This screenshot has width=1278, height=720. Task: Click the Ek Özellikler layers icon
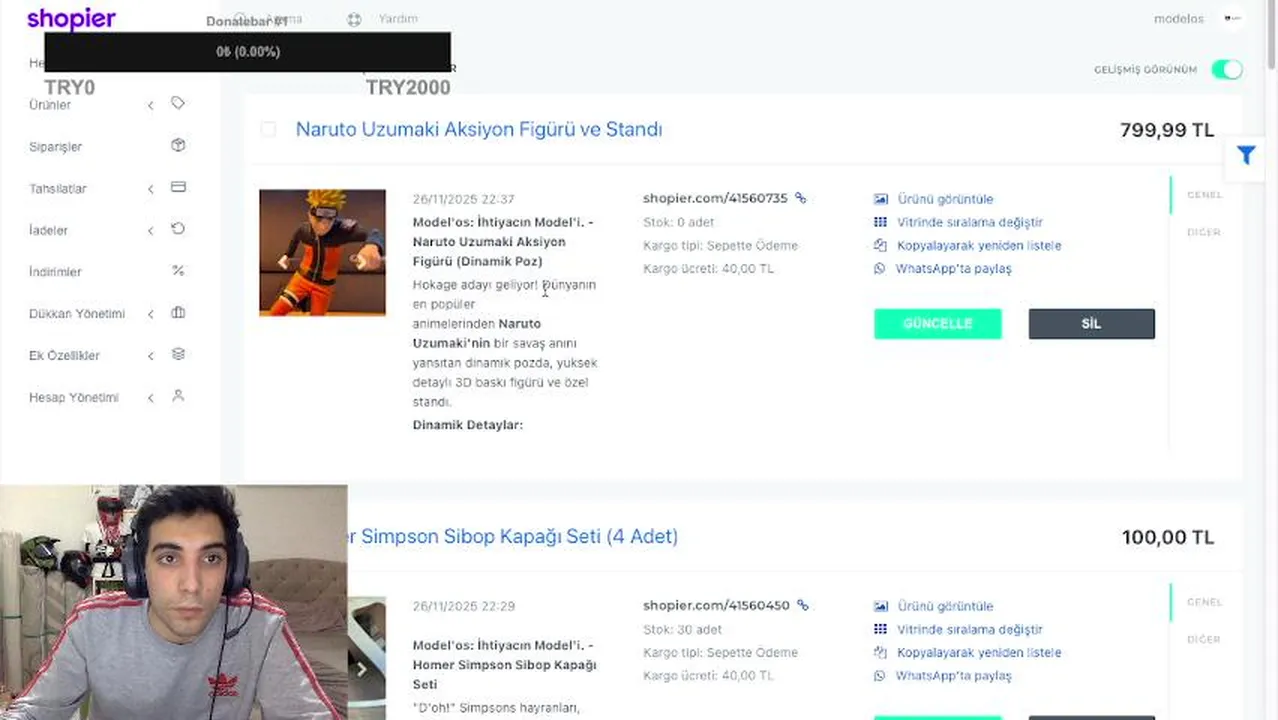pyautogui.click(x=178, y=354)
